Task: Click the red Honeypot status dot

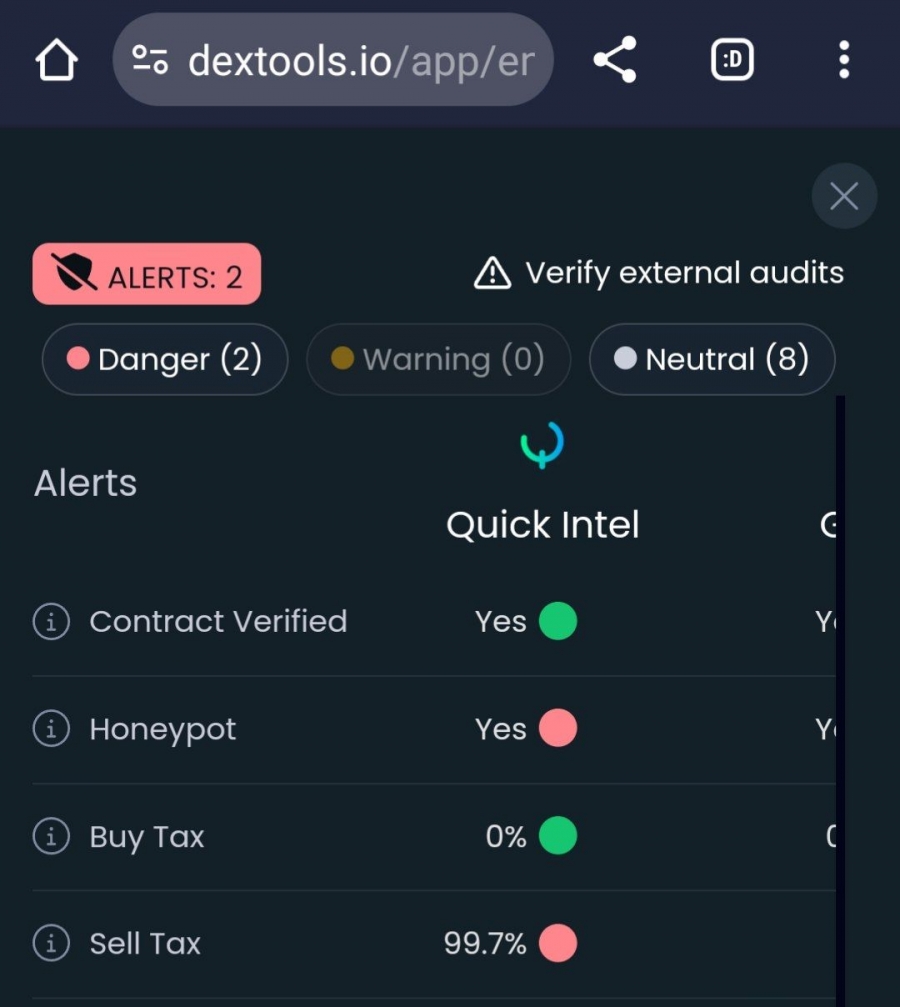Action: click(x=558, y=728)
